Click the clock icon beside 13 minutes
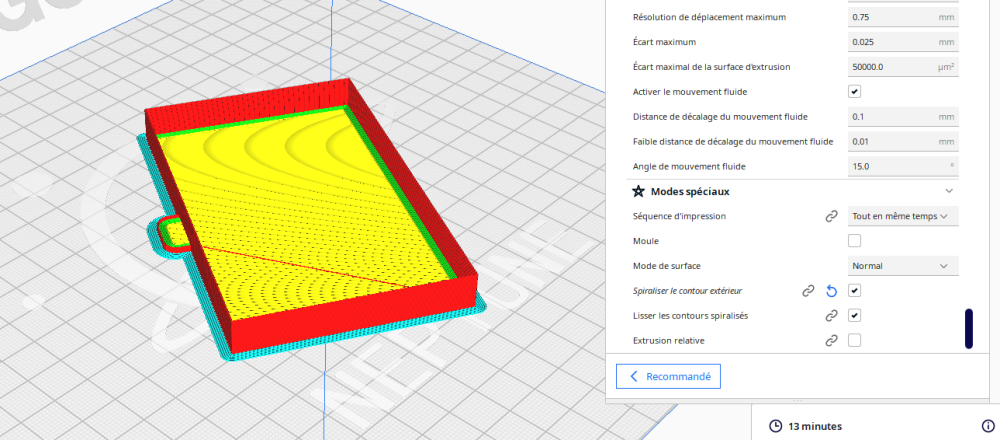Image resolution: width=1000 pixels, height=440 pixels. pos(776,426)
